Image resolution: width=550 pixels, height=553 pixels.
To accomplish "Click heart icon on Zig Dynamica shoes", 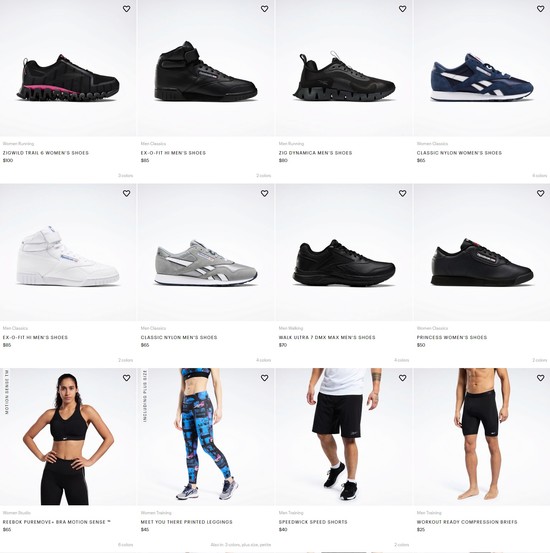I will (x=402, y=9).
